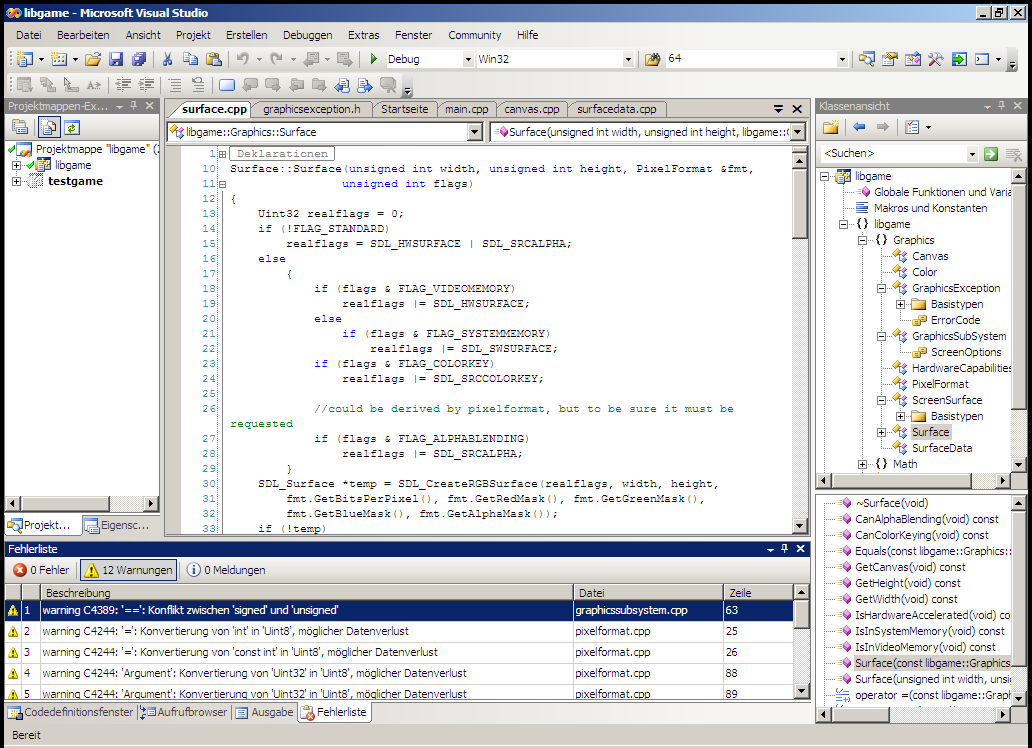Open the Surface member function dropdown
1032x748 pixels.
(798, 132)
